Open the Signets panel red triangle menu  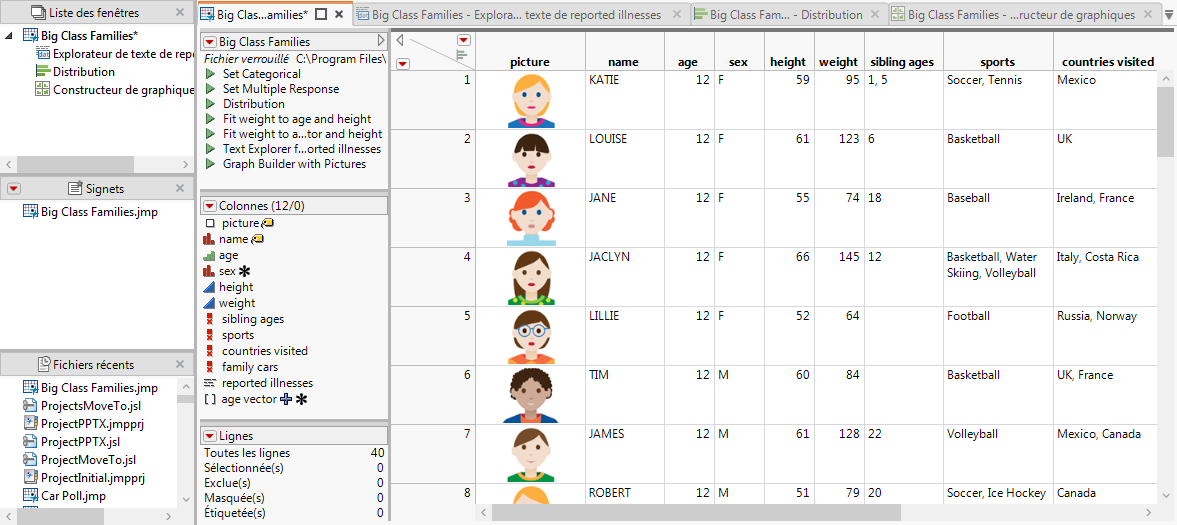[x=13, y=188]
